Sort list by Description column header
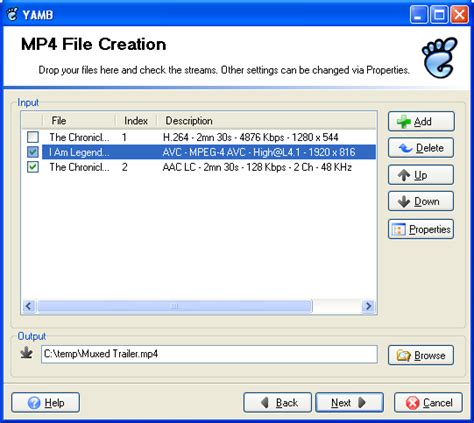Image resolution: width=474 pixels, height=423 pixels. (x=266, y=121)
